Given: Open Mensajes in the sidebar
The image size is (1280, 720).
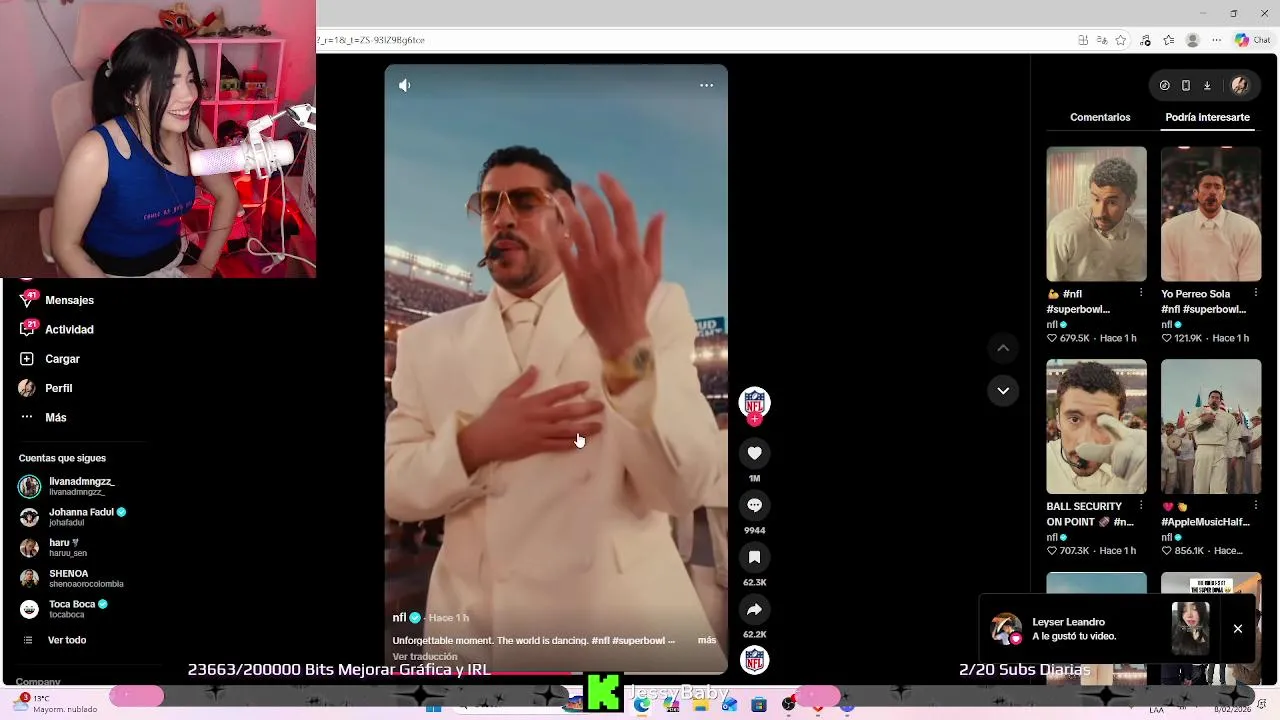Looking at the screenshot, I should tap(69, 300).
